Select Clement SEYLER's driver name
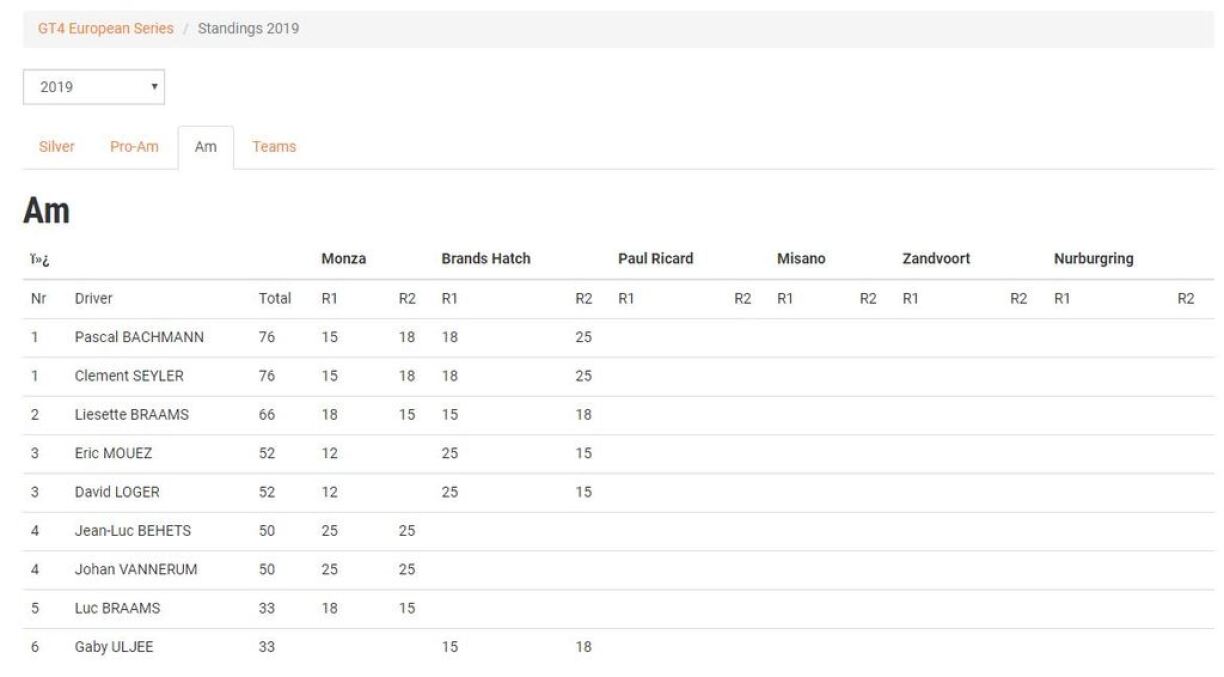This screenshot has height=677, width=1224. pyautogui.click(x=128, y=376)
